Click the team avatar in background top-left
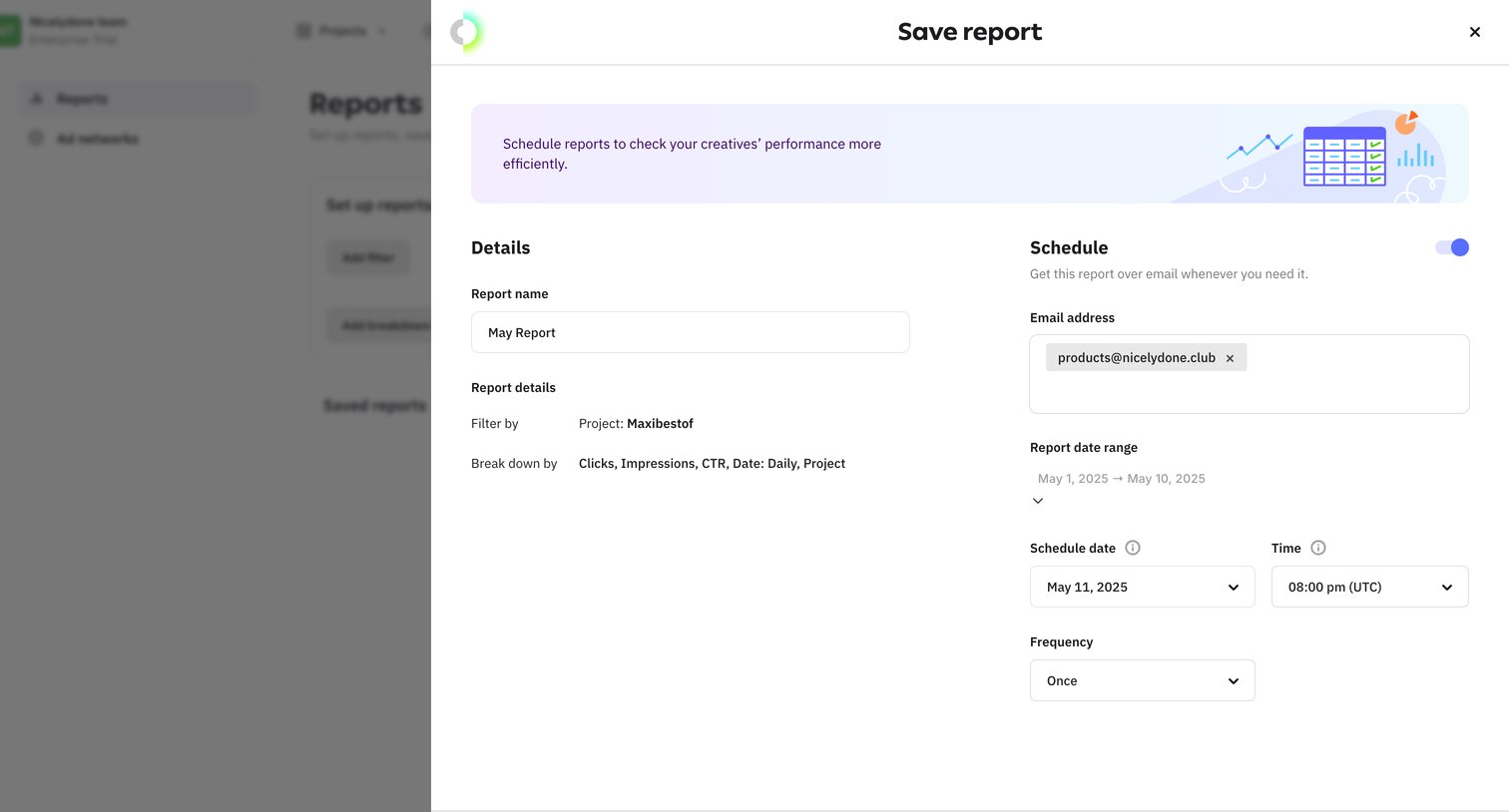This screenshot has width=1509, height=812. point(10,30)
